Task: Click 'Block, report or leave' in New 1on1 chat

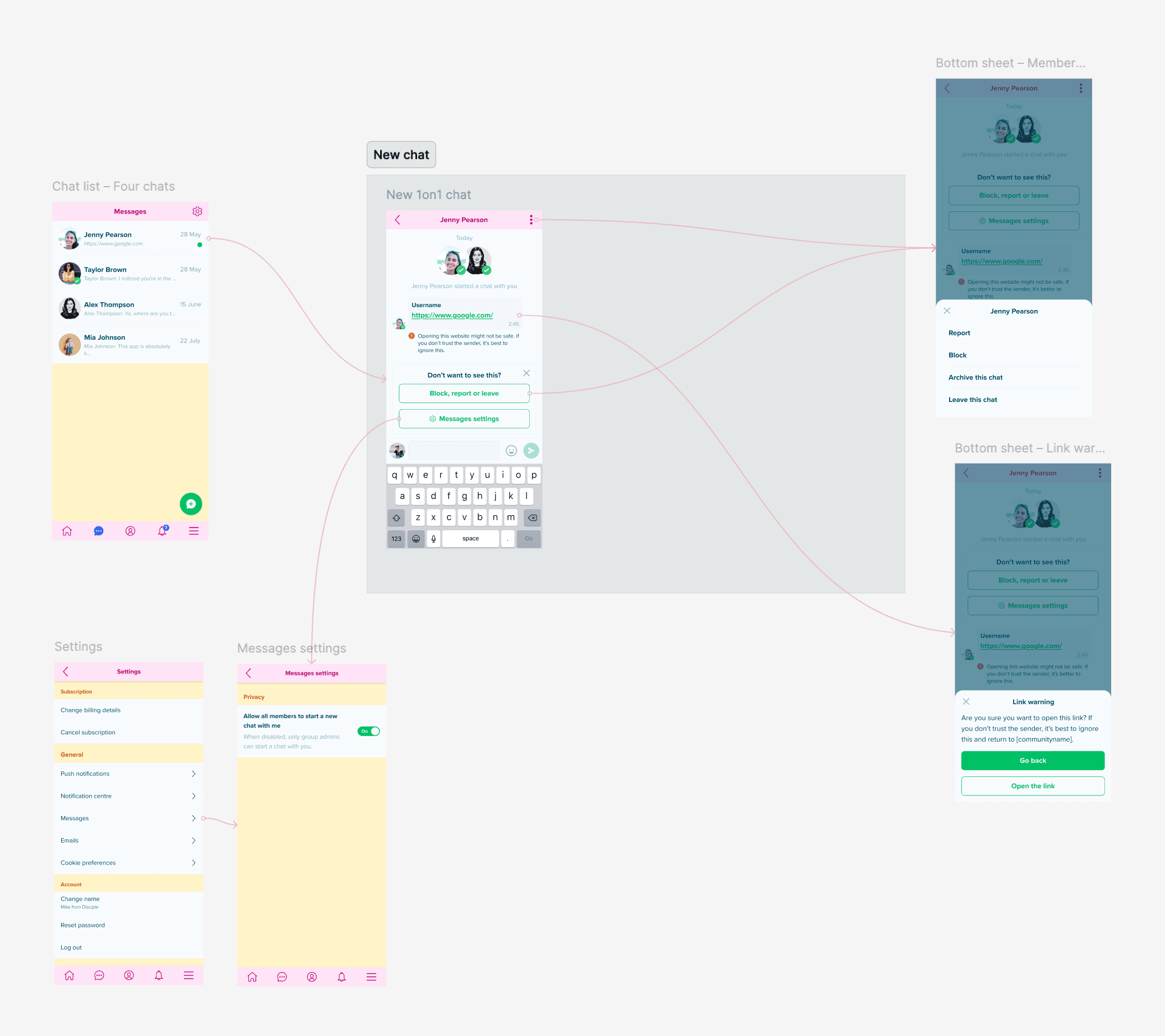Action: pos(465,394)
